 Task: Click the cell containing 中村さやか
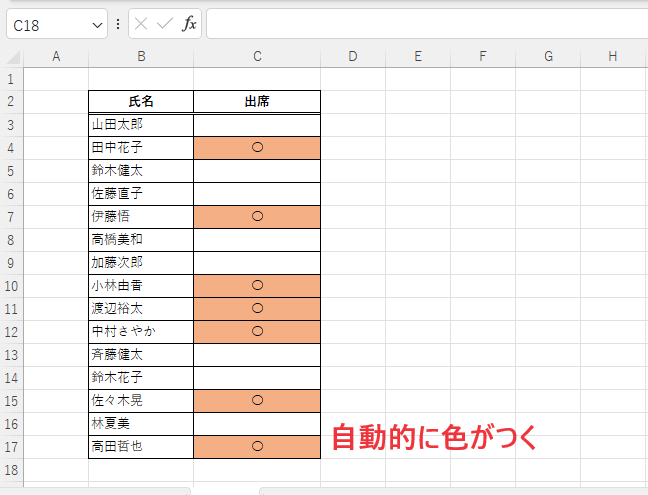tap(141, 332)
